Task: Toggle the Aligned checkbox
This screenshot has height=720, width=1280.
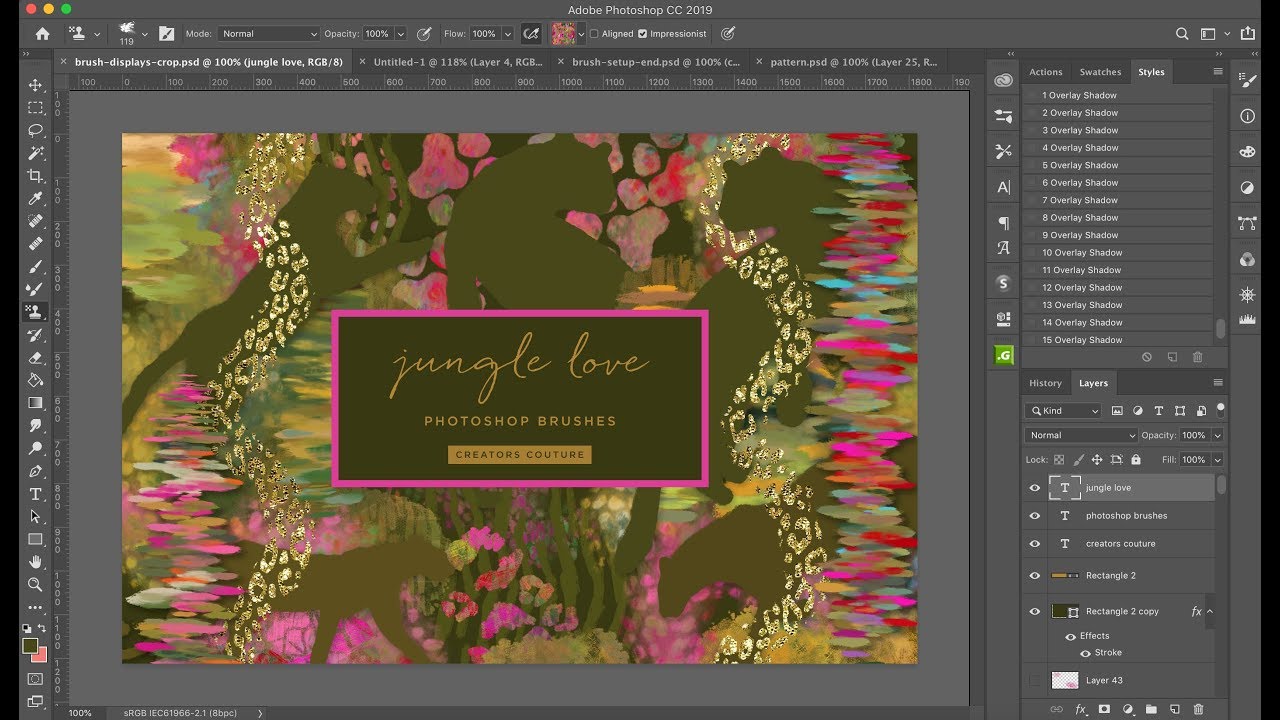Action: (594, 33)
